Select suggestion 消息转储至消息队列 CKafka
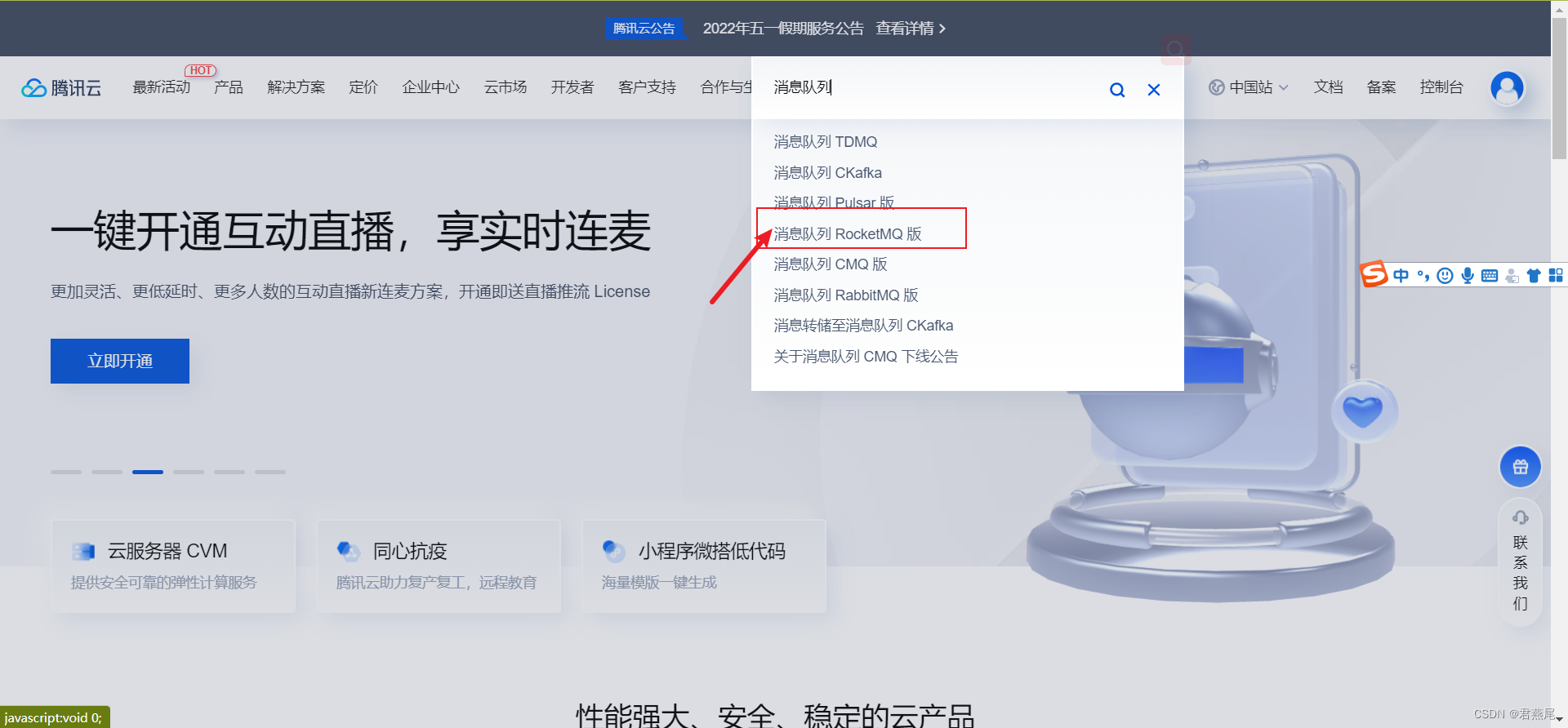Screen dimensions: 1568x728 863,326
